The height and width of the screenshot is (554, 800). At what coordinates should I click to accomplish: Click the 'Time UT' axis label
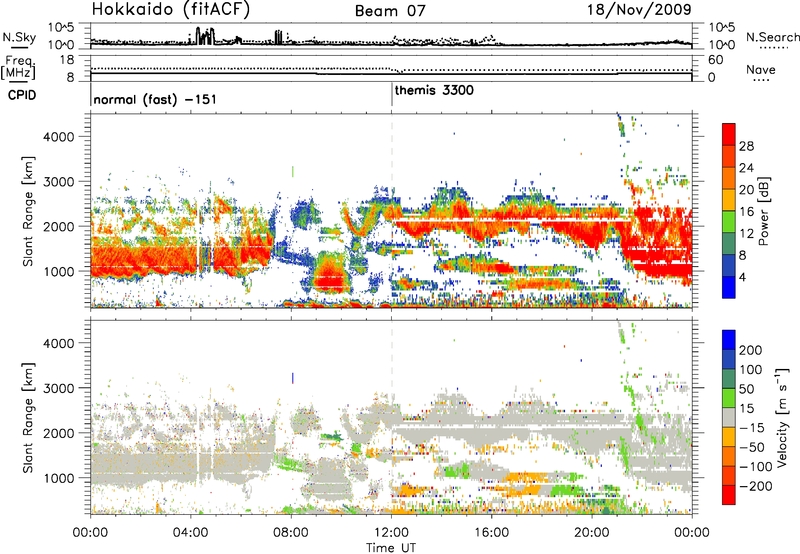391,548
